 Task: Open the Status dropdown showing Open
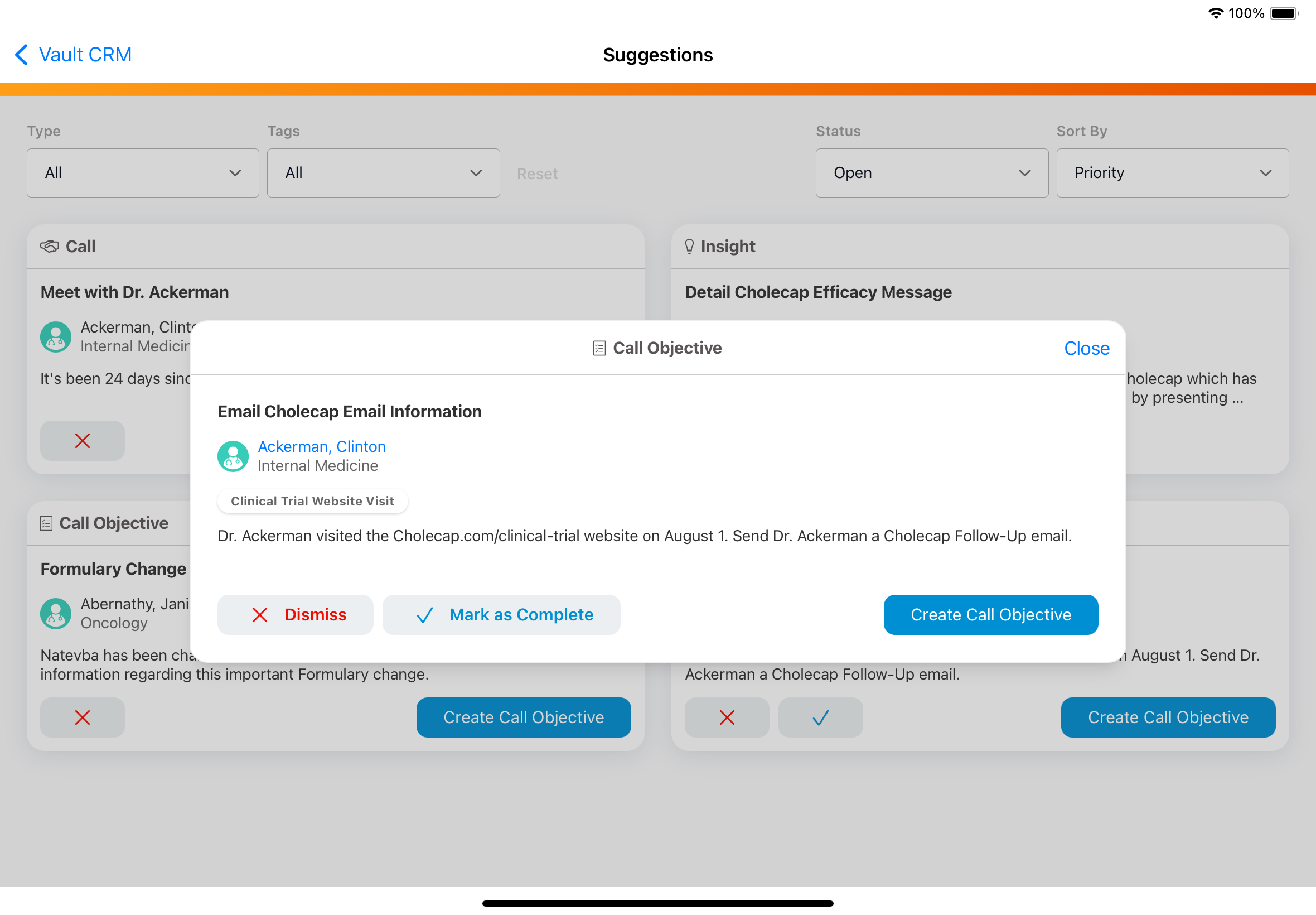click(x=932, y=173)
